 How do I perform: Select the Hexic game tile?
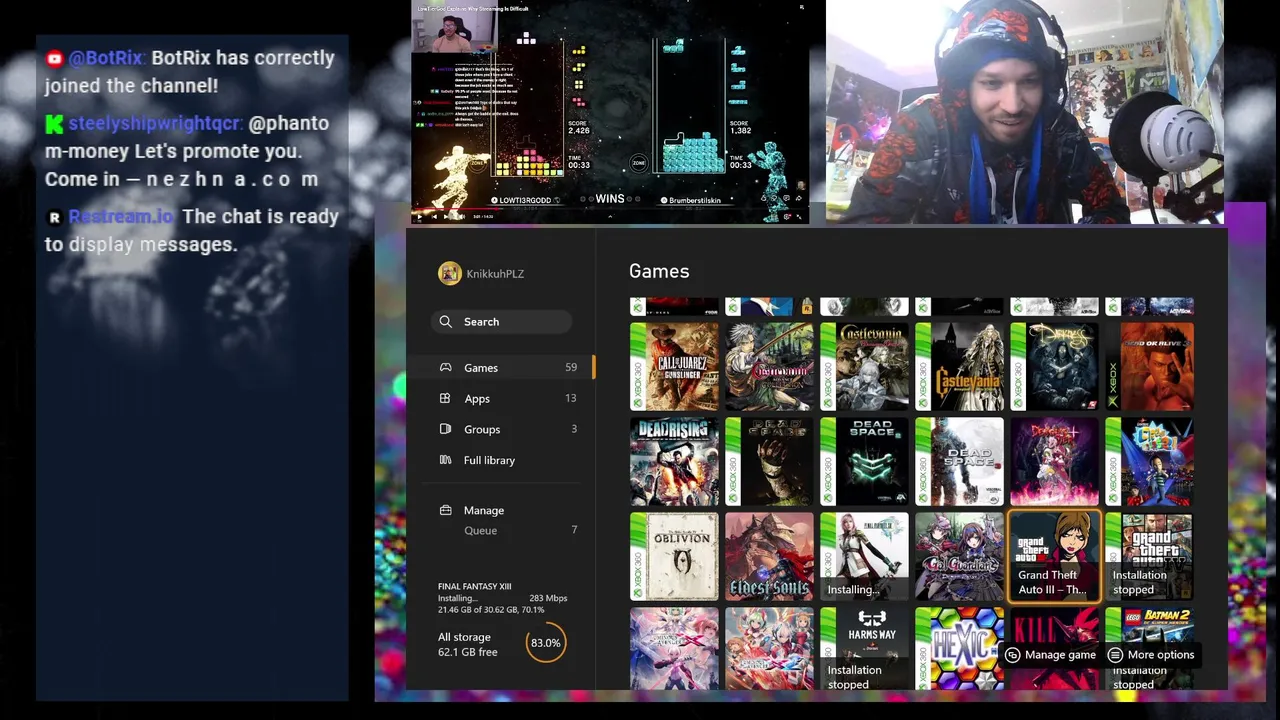959,649
